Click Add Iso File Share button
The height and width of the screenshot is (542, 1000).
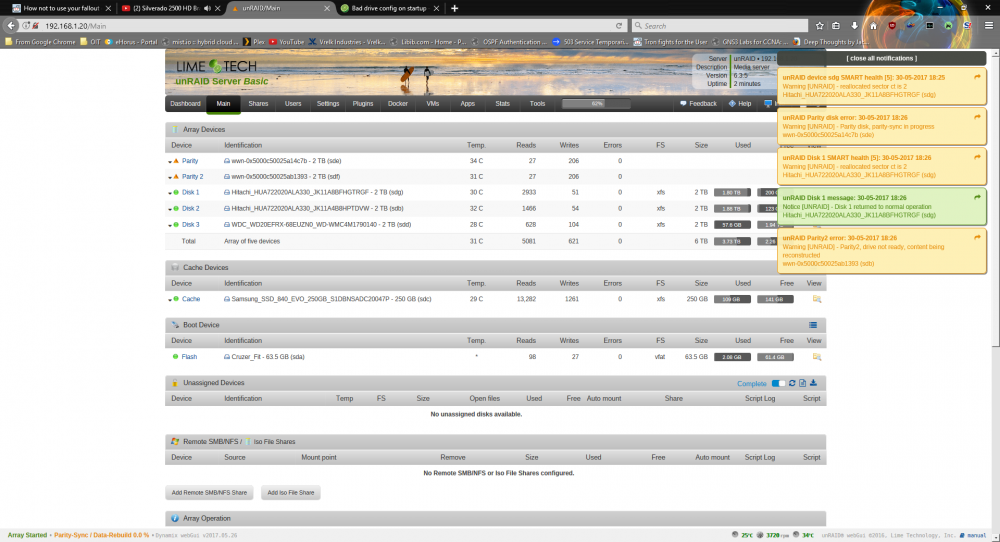[291, 492]
